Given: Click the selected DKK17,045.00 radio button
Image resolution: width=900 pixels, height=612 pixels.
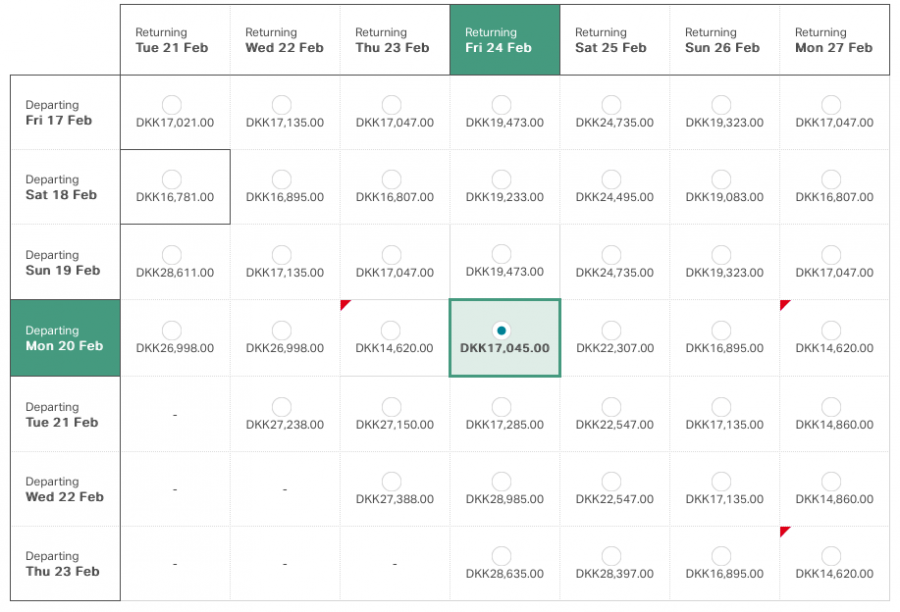Looking at the screenshot, I should (502, 330).
